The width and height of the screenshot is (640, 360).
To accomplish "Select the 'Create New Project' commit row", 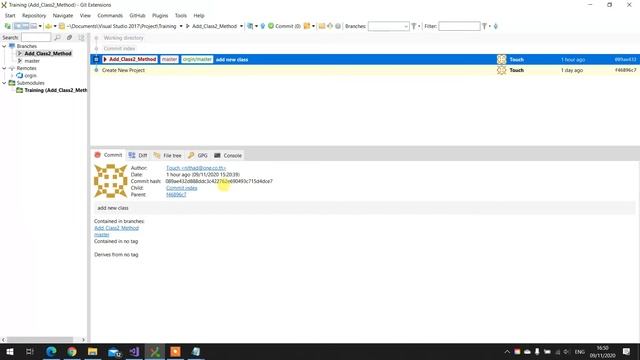I will (x=365, y=70).
